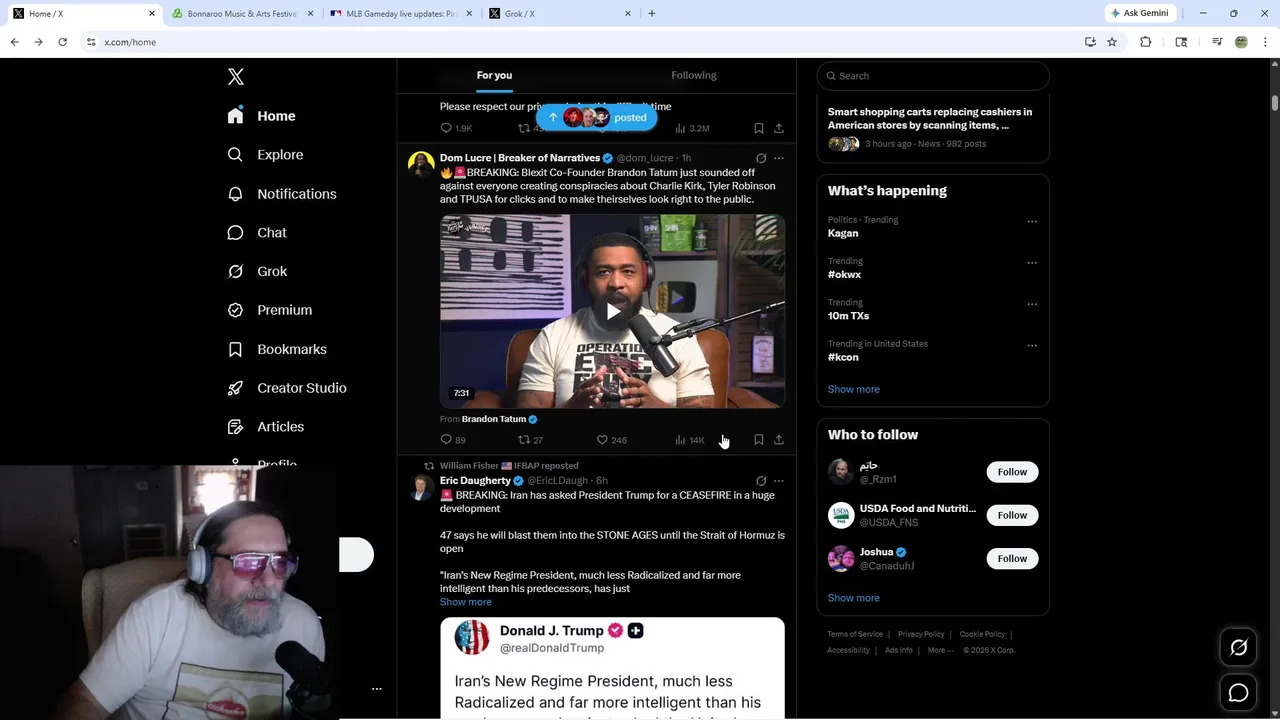1280x720 pixels.
Task: Open more options for Kagan trend
Action: pyautogui.click(x=1032, y=222)
